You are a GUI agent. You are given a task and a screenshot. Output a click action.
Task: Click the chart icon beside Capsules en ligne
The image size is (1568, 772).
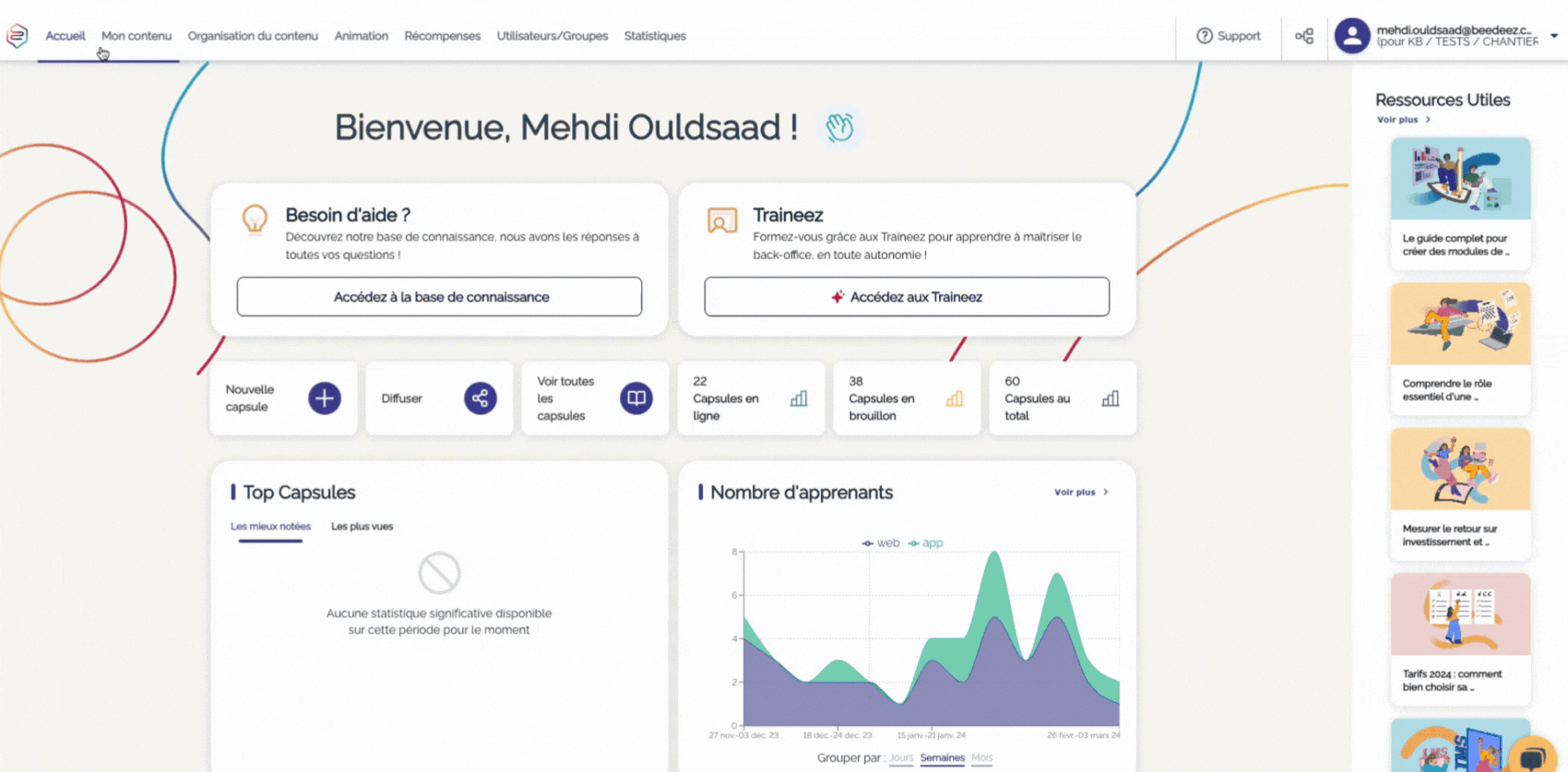[x=799, y=398]
